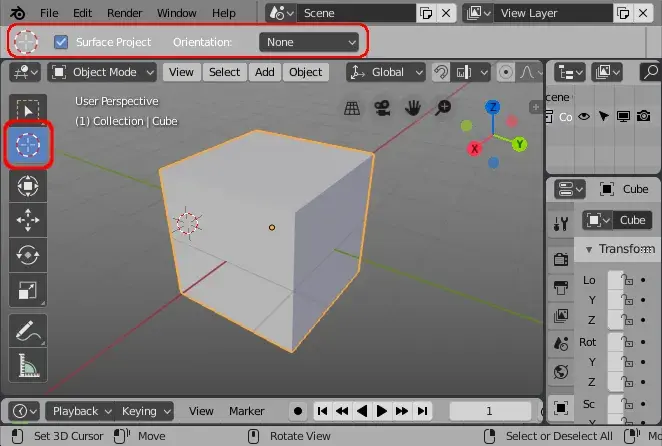
Task: Toggle camera view icon in viewport
Action: tap(383, 108)
